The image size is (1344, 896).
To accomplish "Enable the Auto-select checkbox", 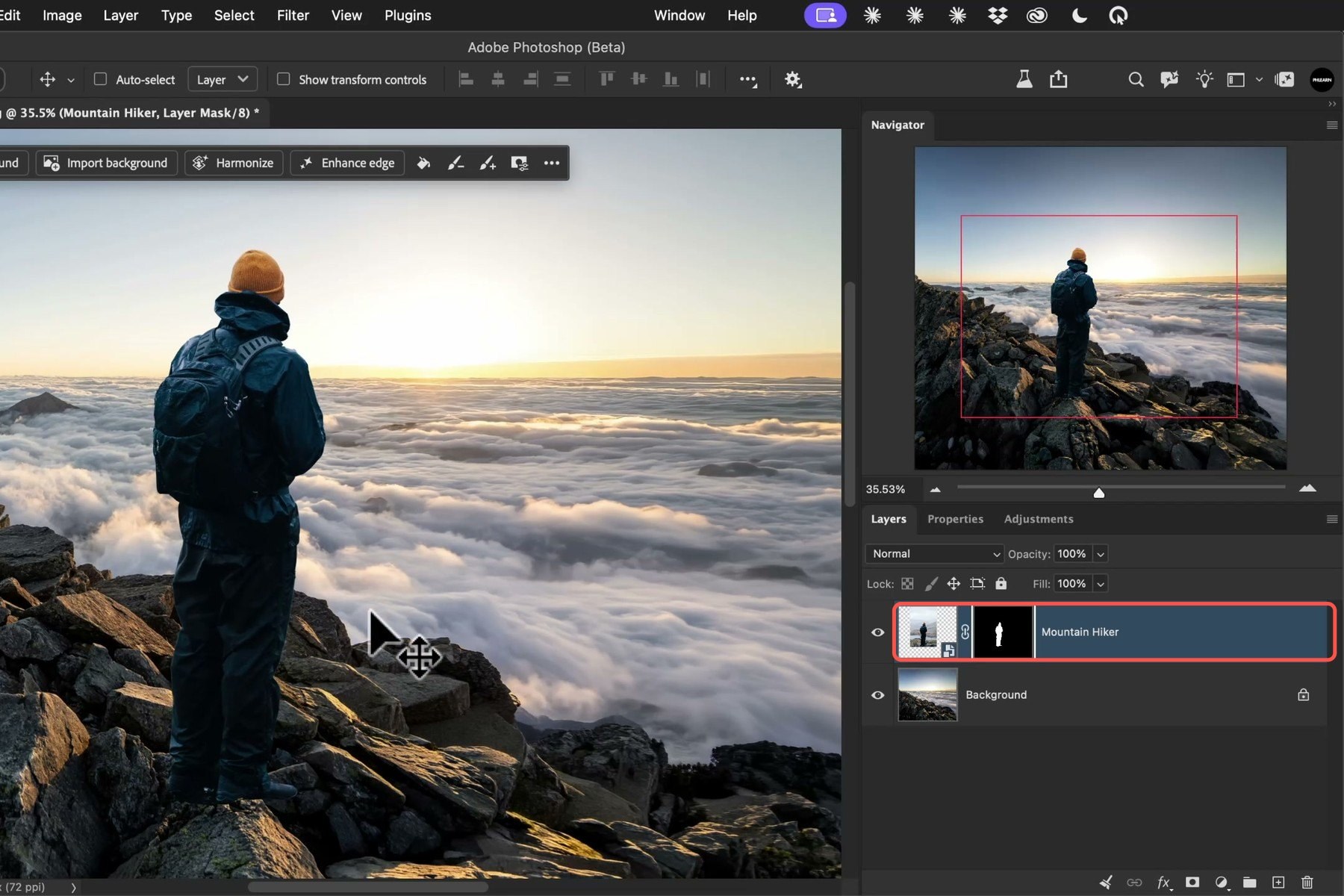I will tap(100, 79).
